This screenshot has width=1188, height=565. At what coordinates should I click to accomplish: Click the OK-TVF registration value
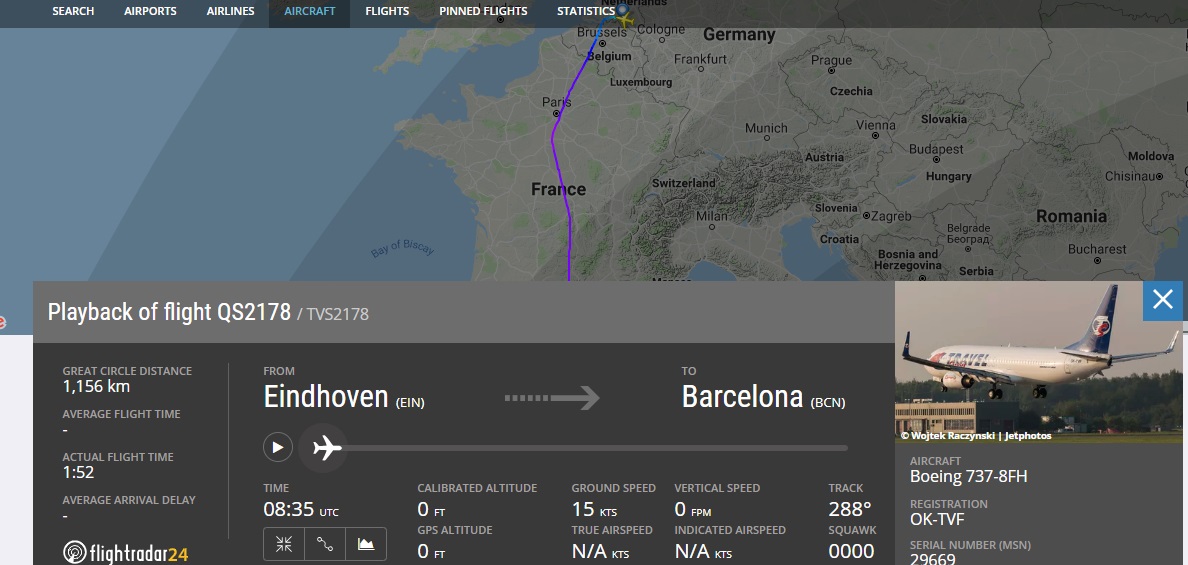[x=939, y=520]
